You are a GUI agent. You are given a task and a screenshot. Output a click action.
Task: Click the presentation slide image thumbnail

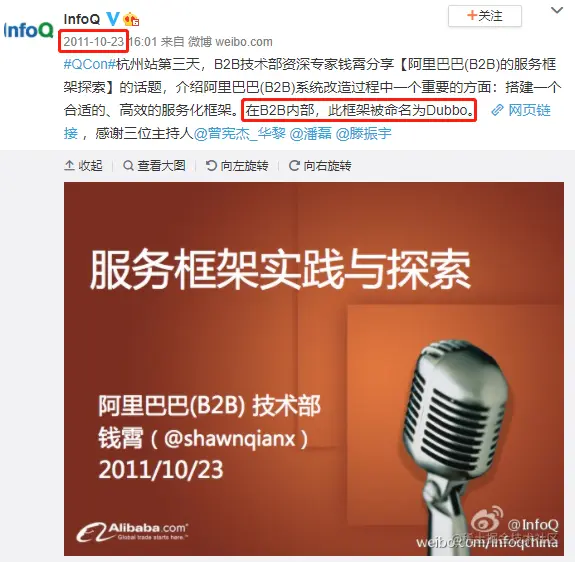[314, 369]
